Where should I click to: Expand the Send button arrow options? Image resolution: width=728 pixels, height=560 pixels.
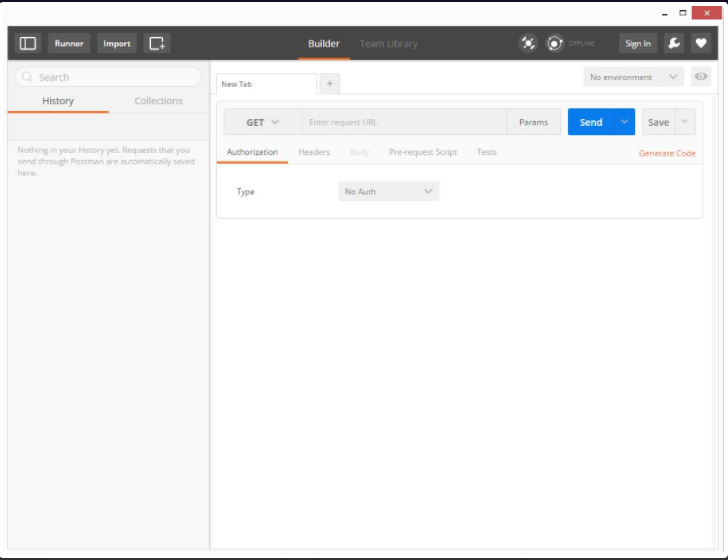click(625, 122)
